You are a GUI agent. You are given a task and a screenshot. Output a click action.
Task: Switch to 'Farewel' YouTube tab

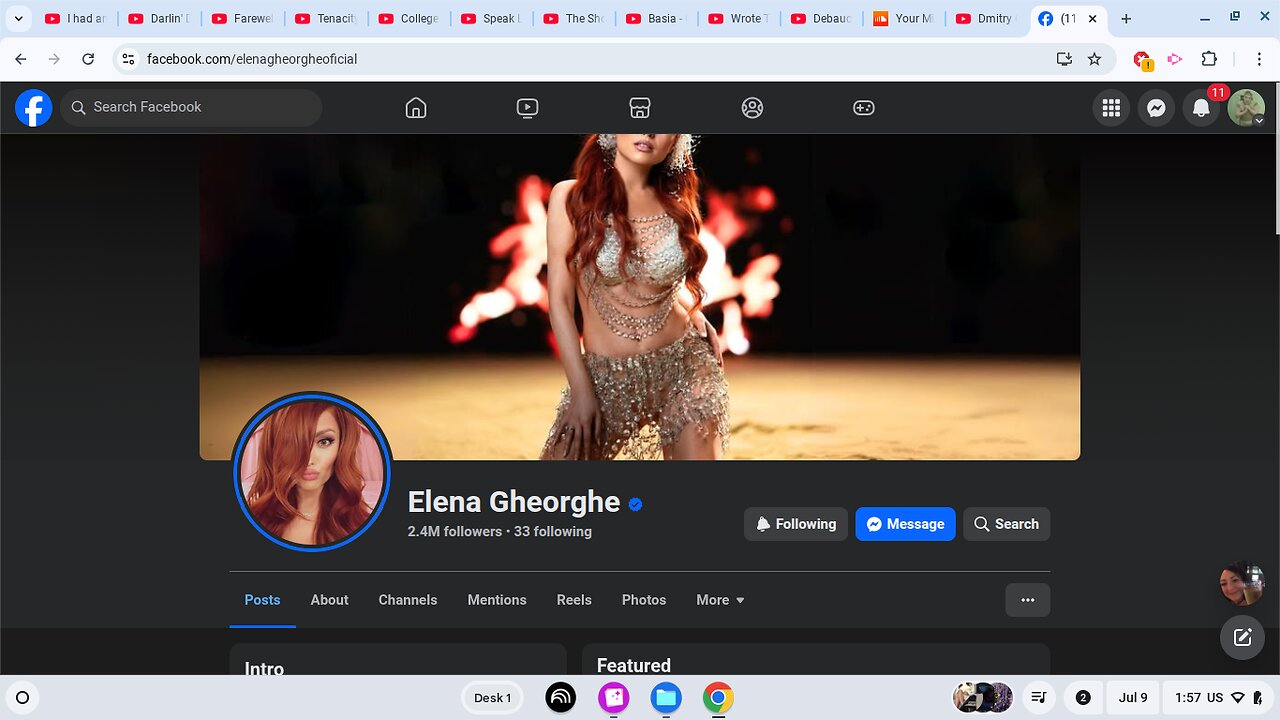[243, 18]
